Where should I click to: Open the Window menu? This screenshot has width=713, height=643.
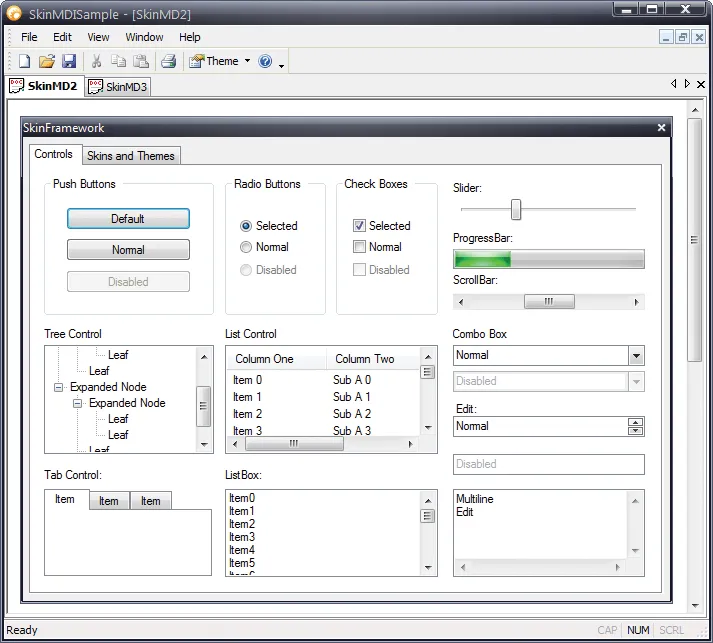click(x=144, y=37)
